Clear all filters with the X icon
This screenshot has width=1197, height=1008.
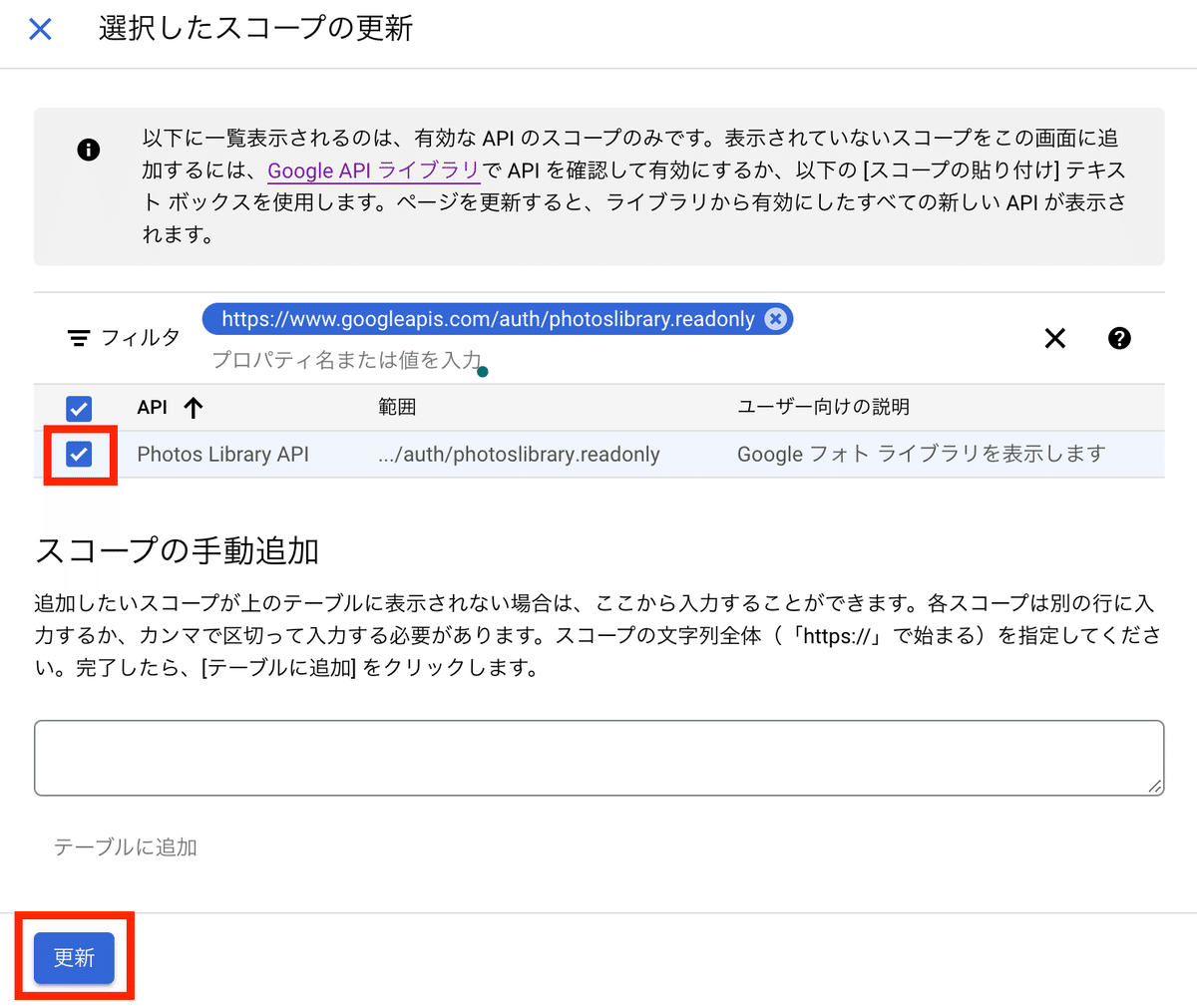[1054, 338]
